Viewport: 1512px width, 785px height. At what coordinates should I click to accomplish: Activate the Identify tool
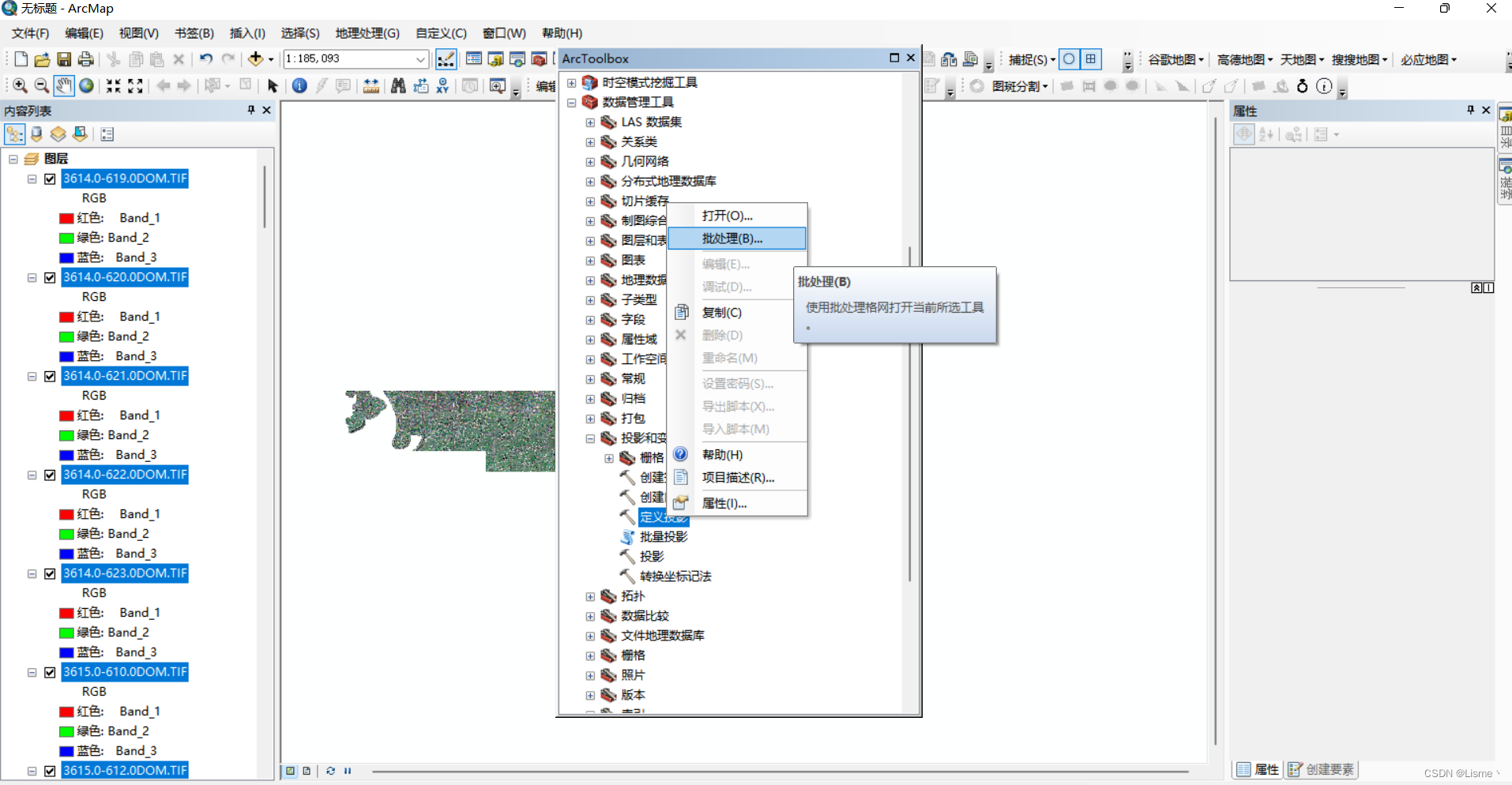click(299, 86)
